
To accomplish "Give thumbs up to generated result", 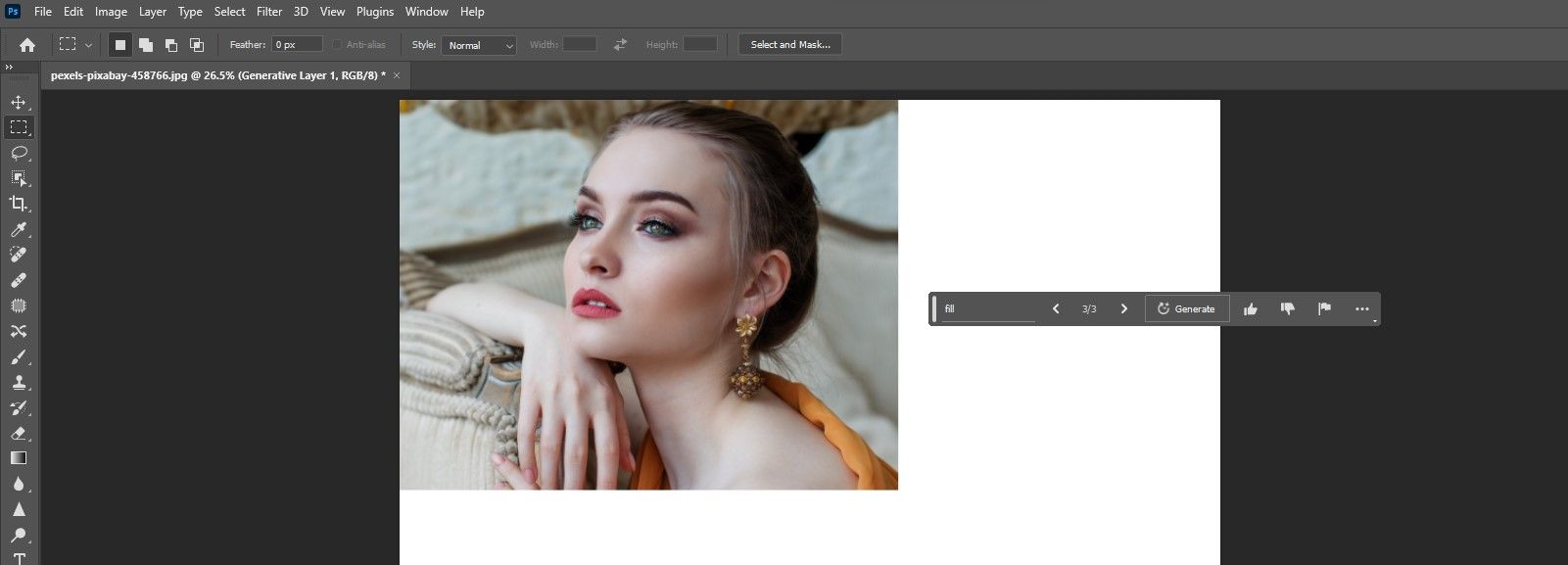I will pos(1251,309).
